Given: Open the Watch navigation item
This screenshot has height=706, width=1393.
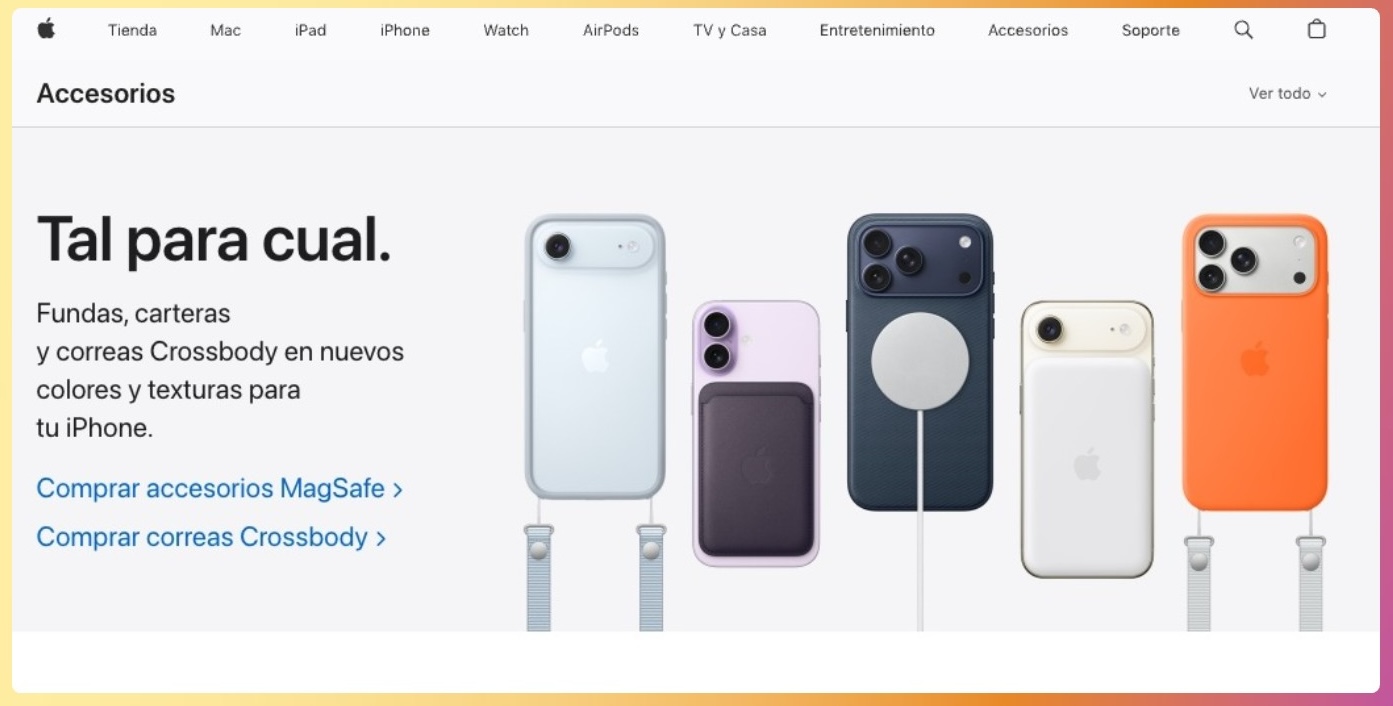Looking at the screenshot, I should (506, 30).
